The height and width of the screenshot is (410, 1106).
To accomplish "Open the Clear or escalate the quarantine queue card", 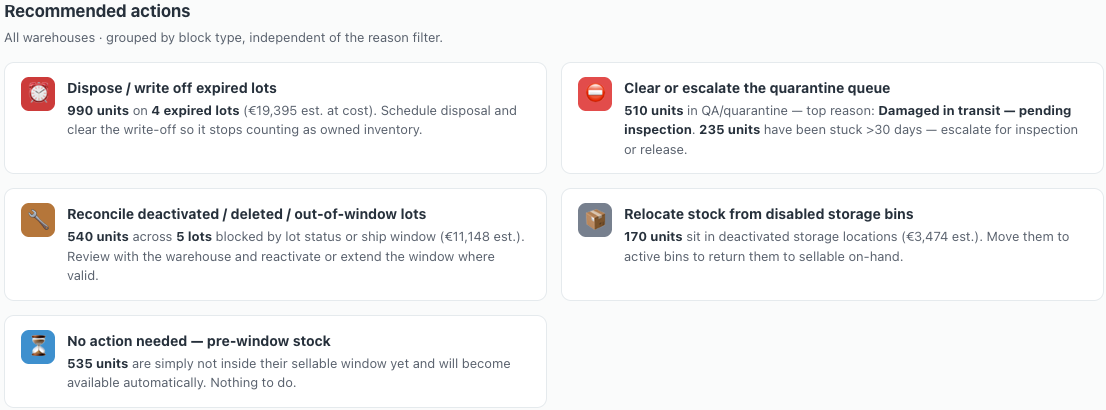I will coord(832,118).
